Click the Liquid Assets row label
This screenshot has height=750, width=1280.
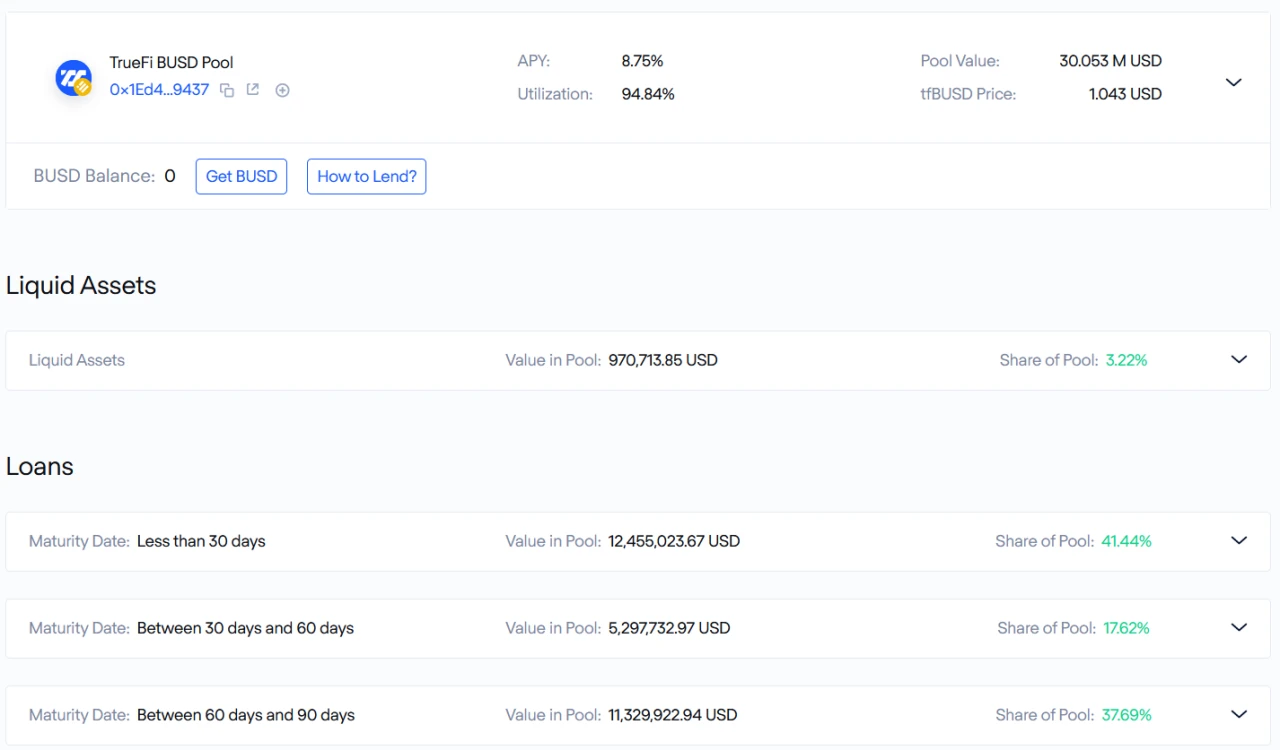click(x=77, y=360)
